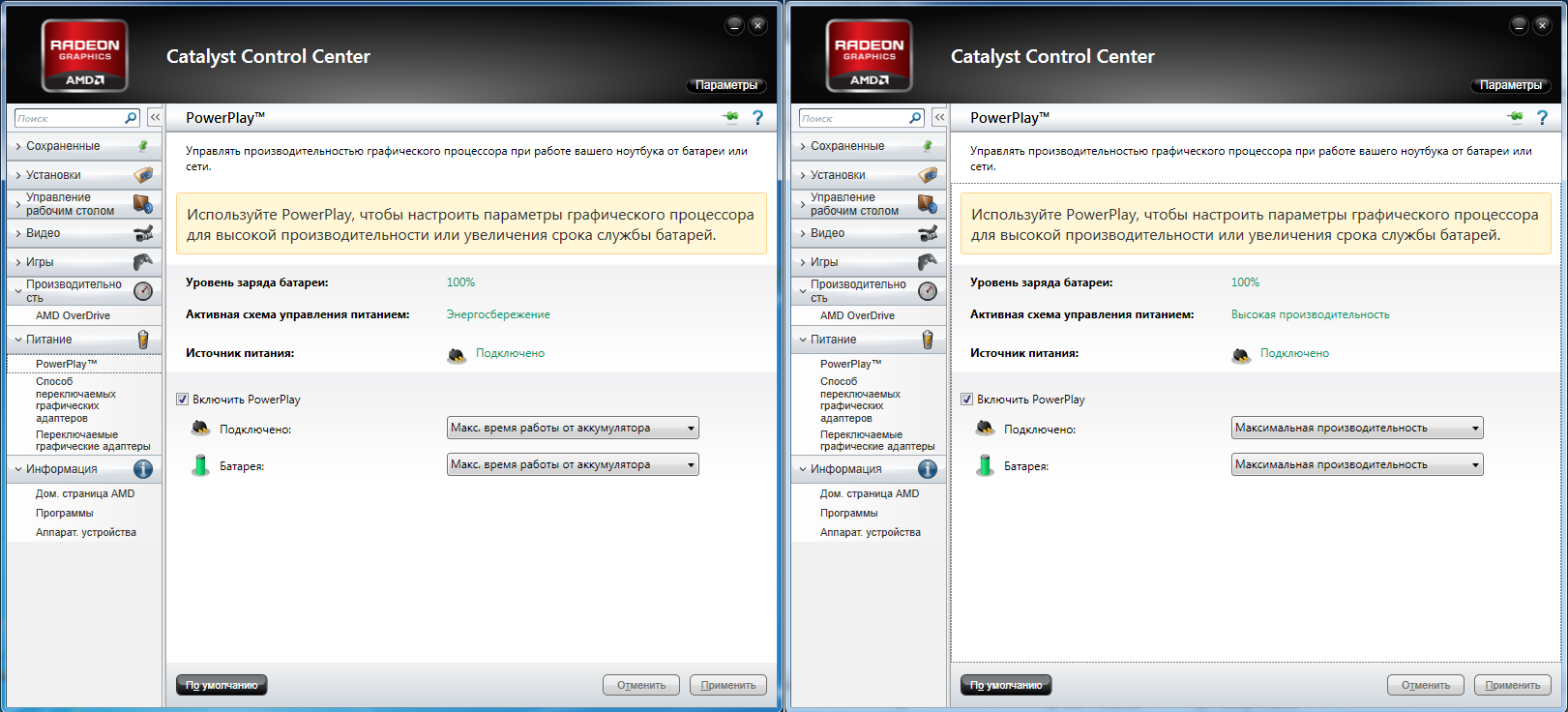
Task: Click the green pin icon in left window
Action: [730, 117]
